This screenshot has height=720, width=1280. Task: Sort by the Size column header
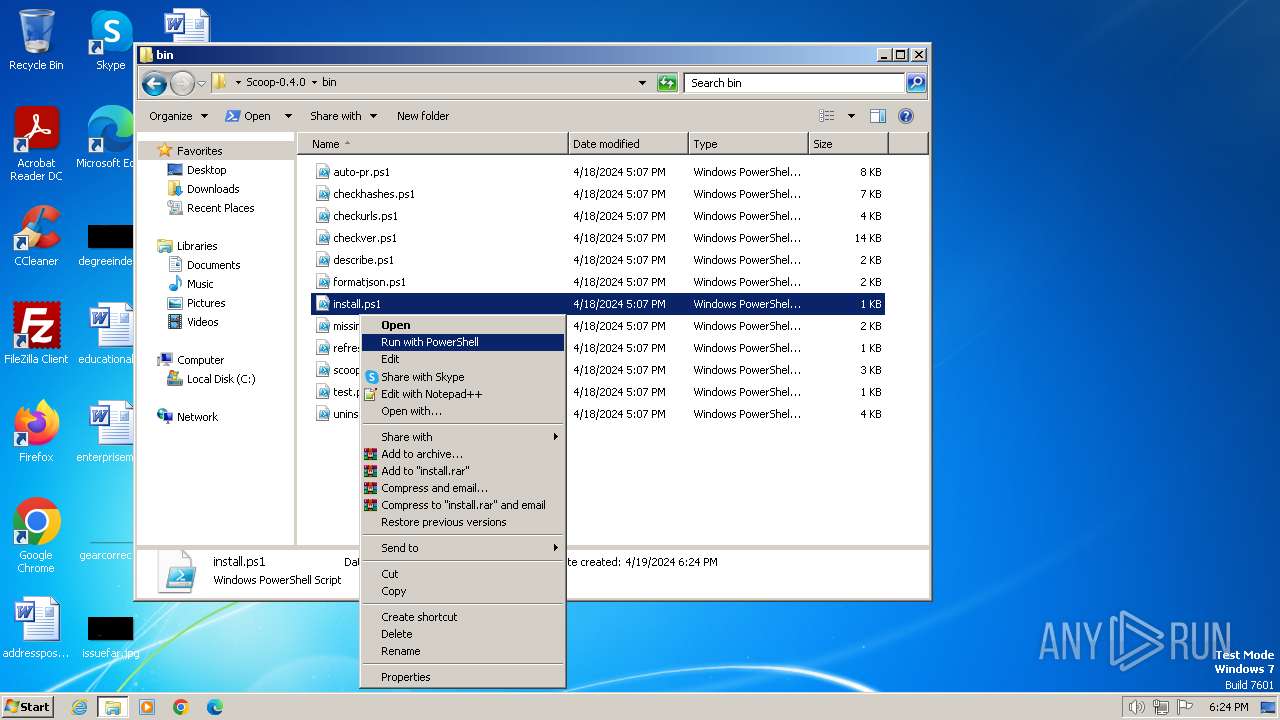point(848,144)
